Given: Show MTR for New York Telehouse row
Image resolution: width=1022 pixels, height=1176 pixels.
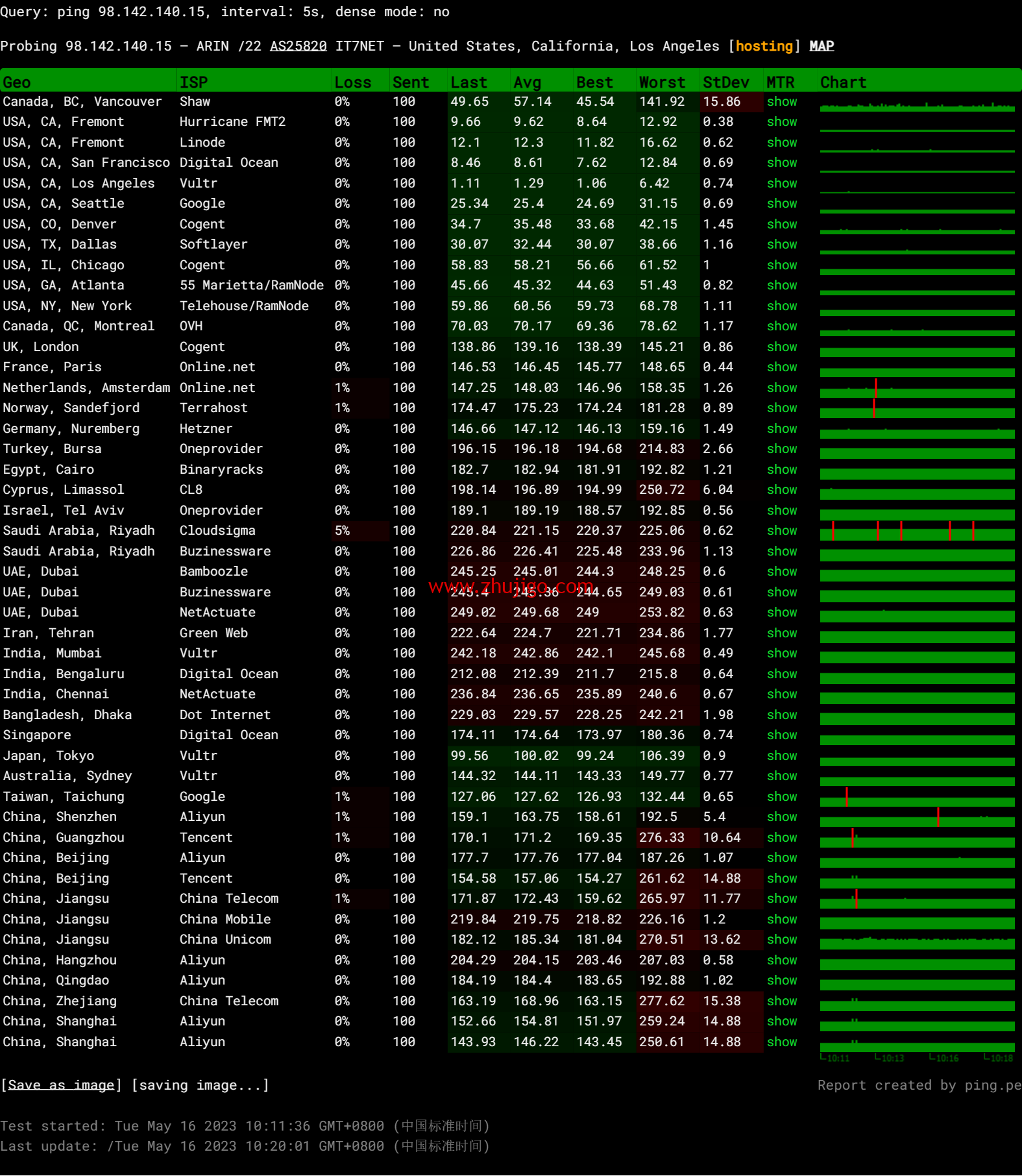Looking at the screenshot, I should point(782,306).
